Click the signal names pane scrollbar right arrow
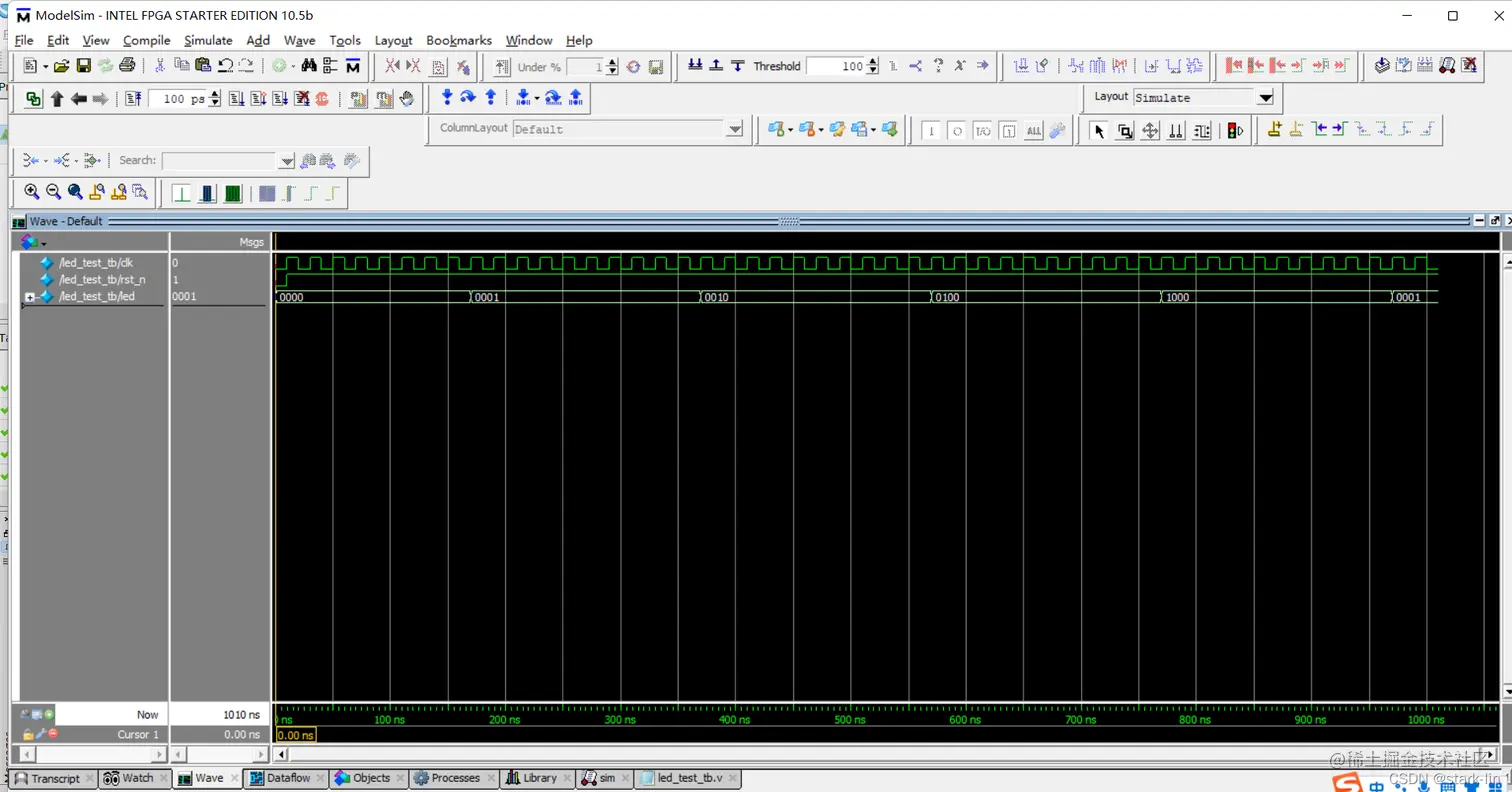Screen dimensions: 1512x792 158,754
